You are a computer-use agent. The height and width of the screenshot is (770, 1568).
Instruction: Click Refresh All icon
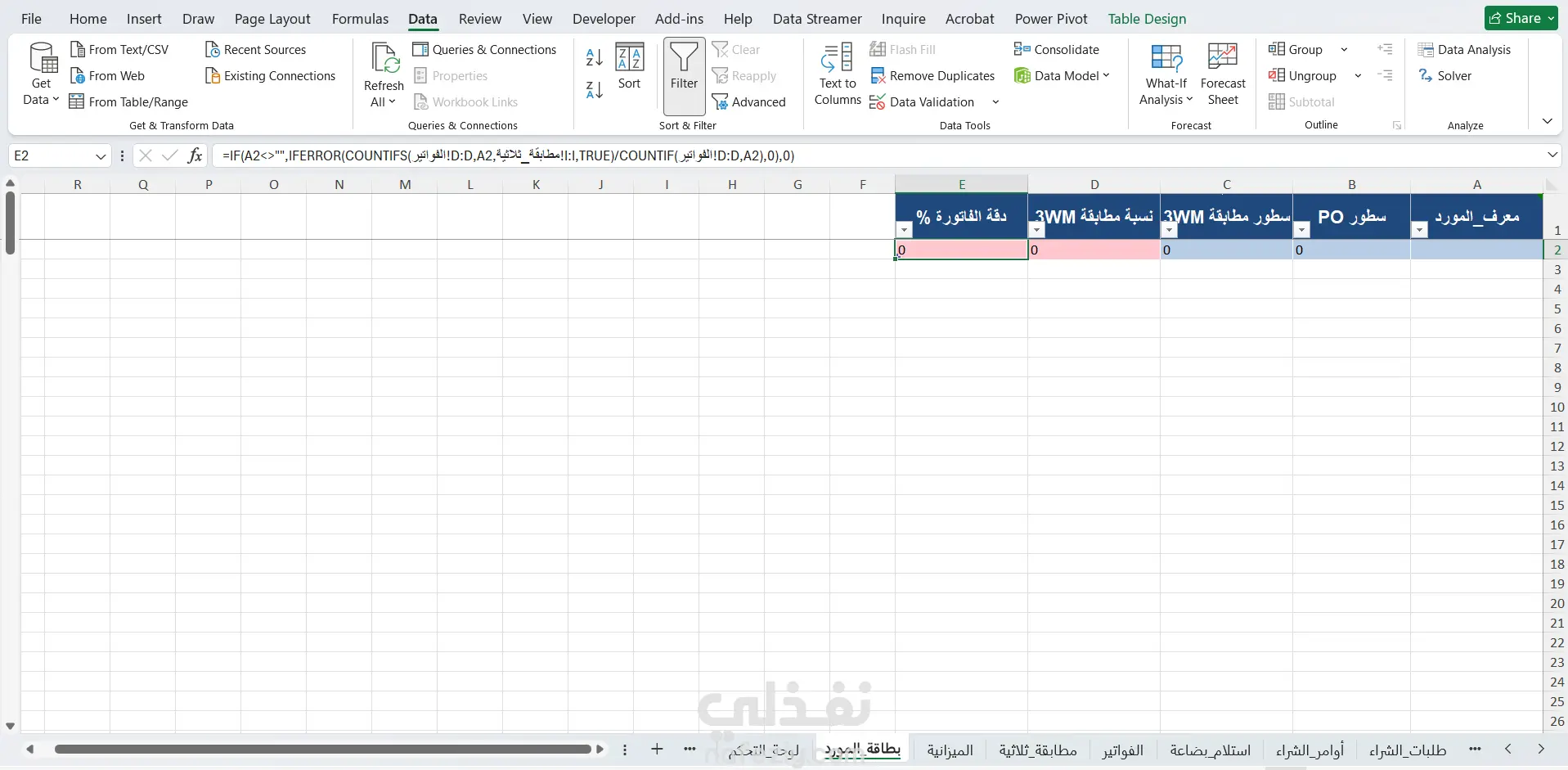click(384, 59)
